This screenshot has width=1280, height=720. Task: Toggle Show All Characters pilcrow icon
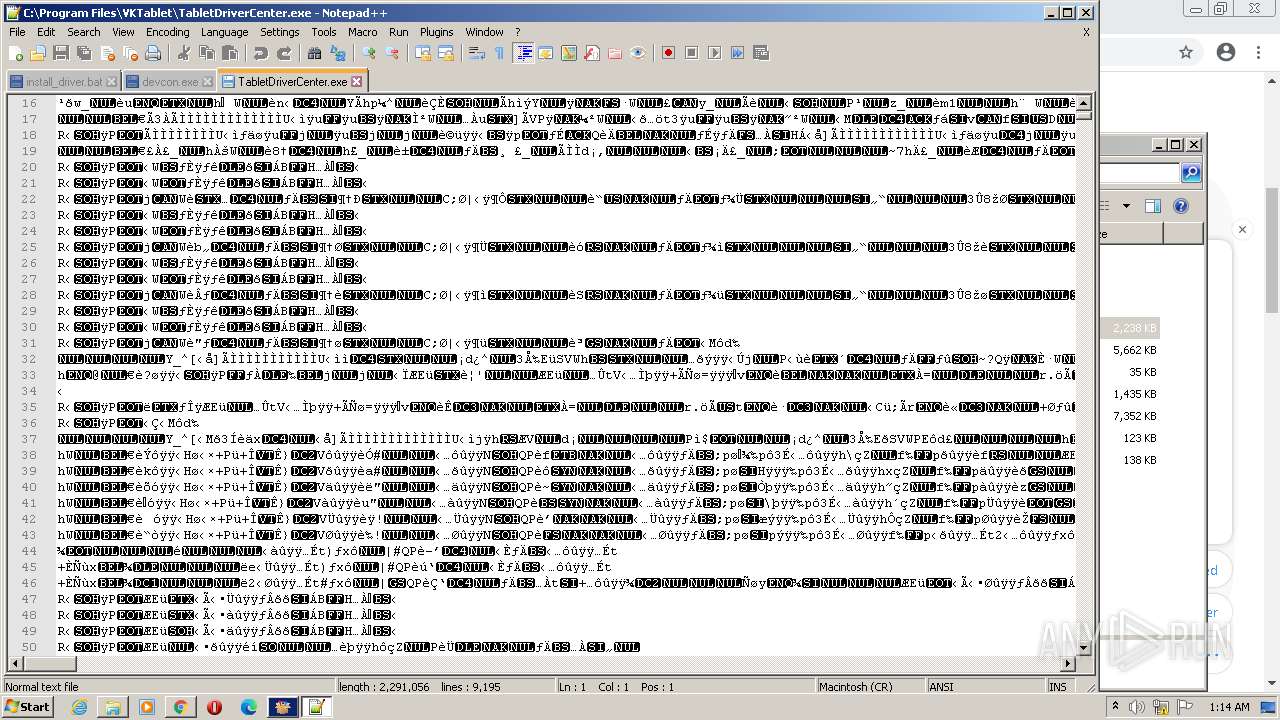pyautogui.click(x=499, y=53)
